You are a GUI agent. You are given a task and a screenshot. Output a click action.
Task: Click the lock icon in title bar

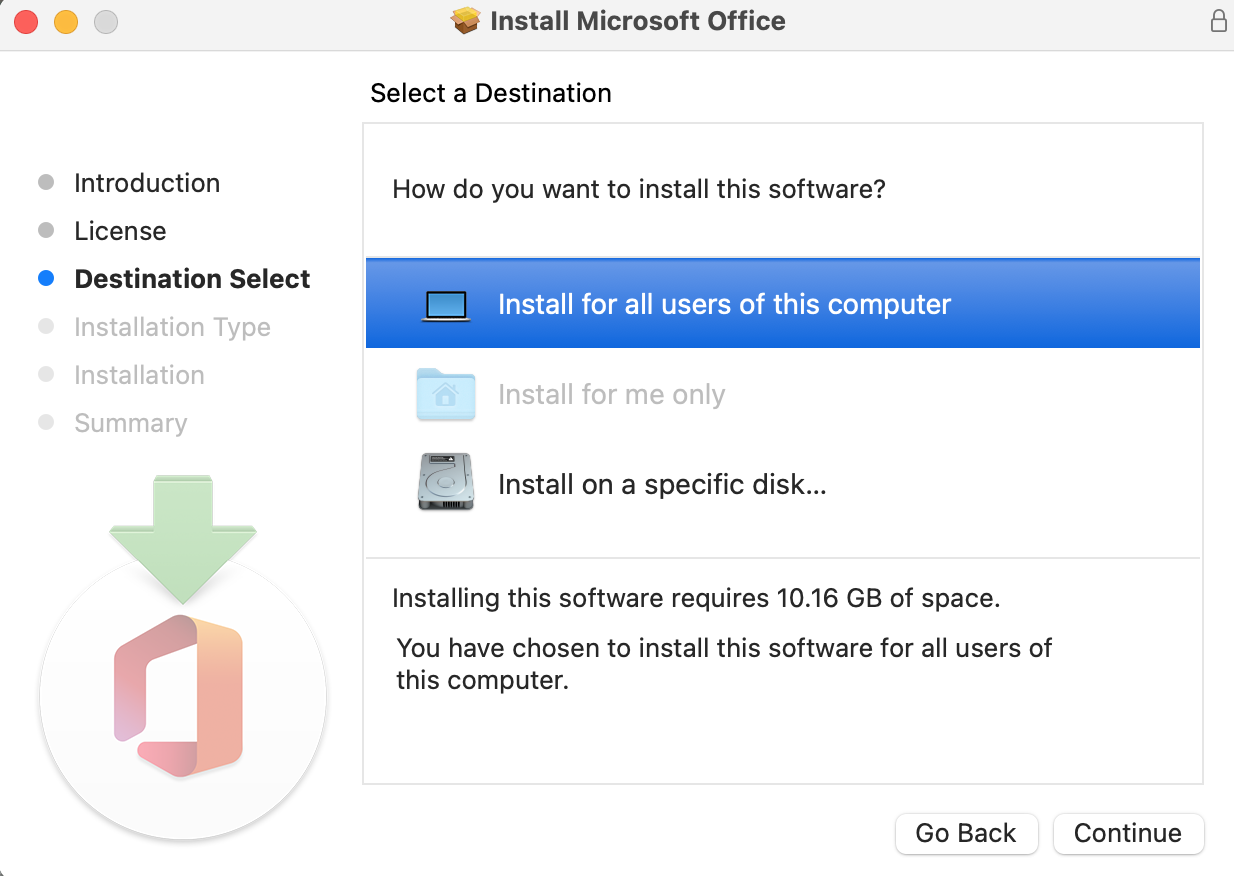(x=1218, y=21)
